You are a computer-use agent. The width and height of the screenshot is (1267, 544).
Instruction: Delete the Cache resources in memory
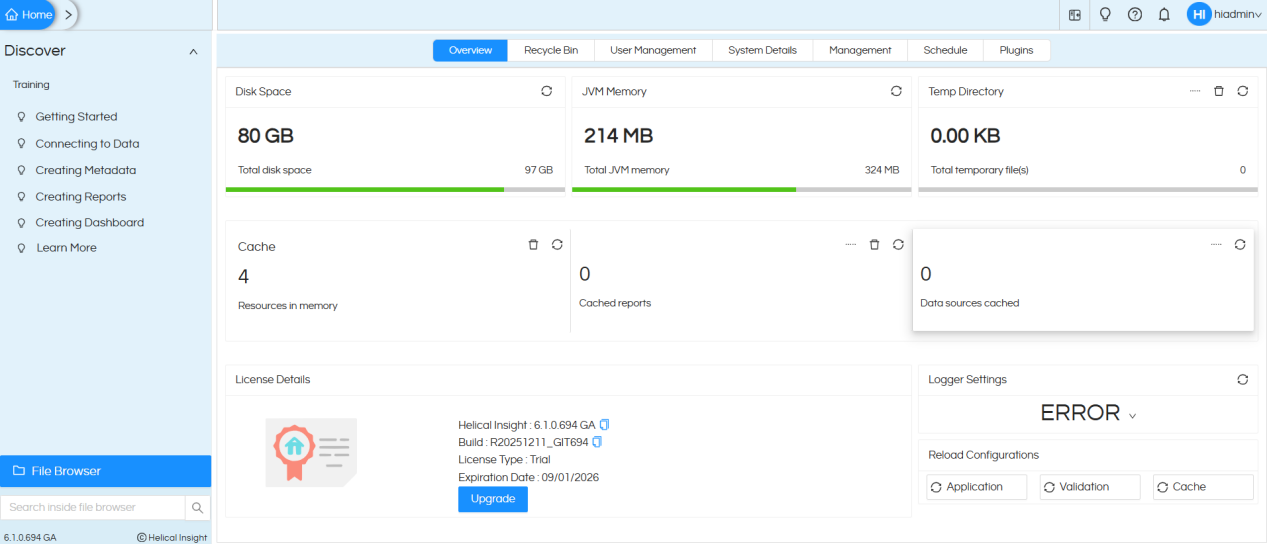coord(533,245)
